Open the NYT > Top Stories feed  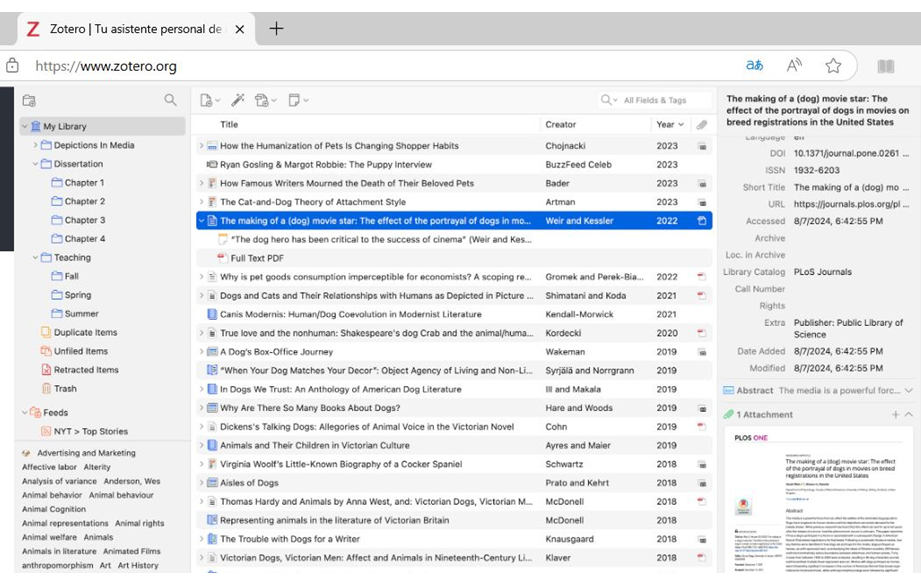pos(90,432)
